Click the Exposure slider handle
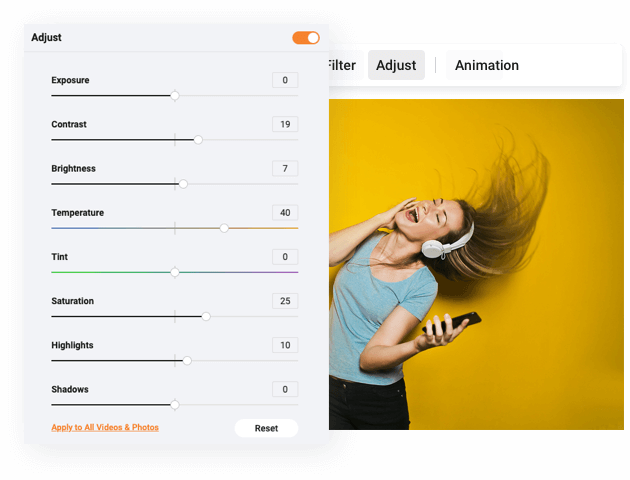Screen dimensions: 630x480 (175, 96)
